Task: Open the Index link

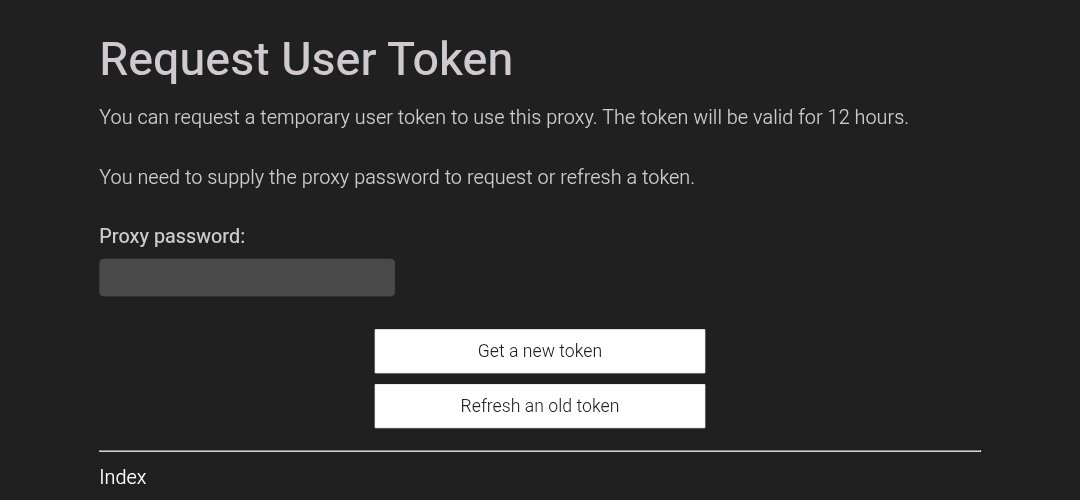Action: click(x=123, y=477)
